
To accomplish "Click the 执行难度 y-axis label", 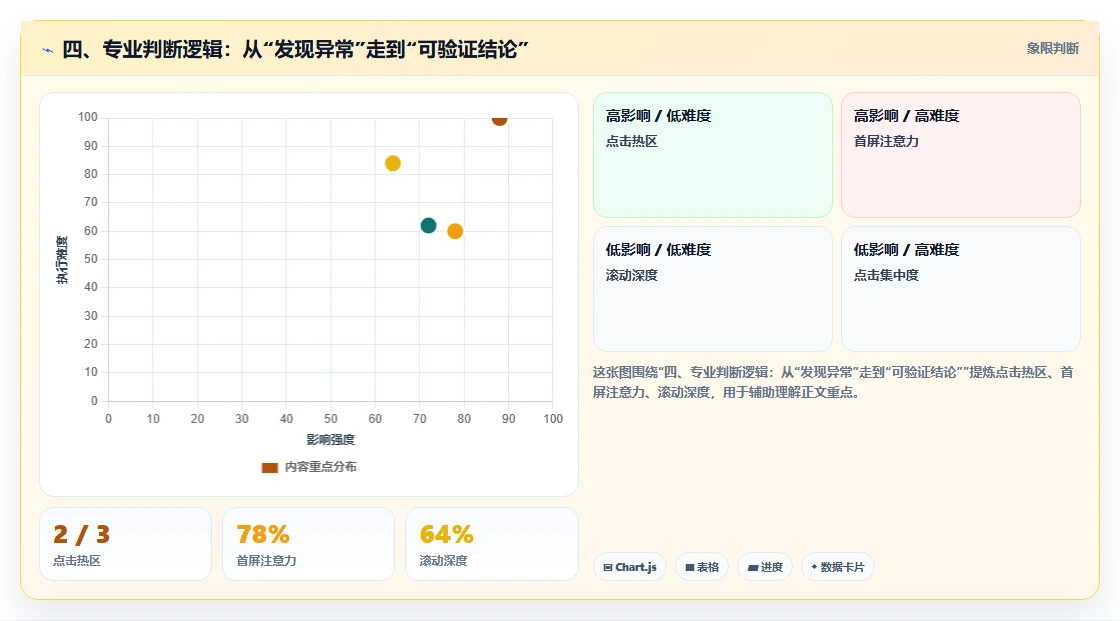I will pos(62,260).
